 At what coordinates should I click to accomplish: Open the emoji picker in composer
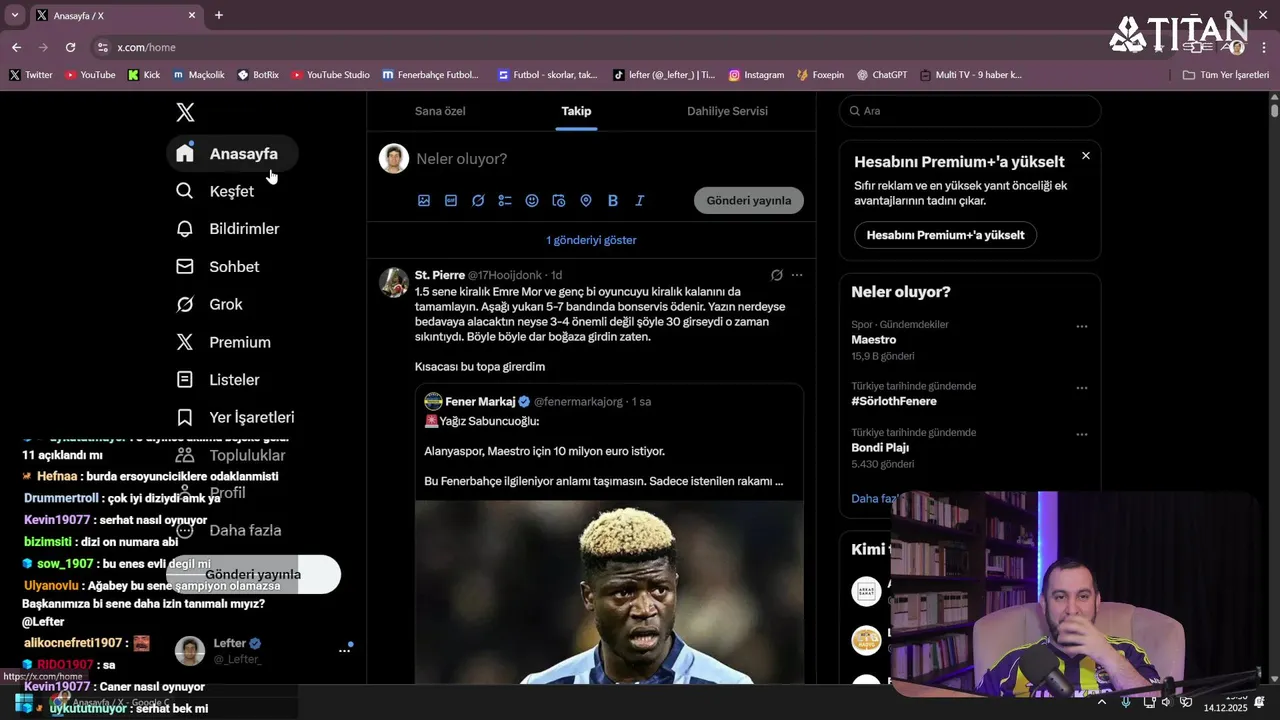pos(532,200)
